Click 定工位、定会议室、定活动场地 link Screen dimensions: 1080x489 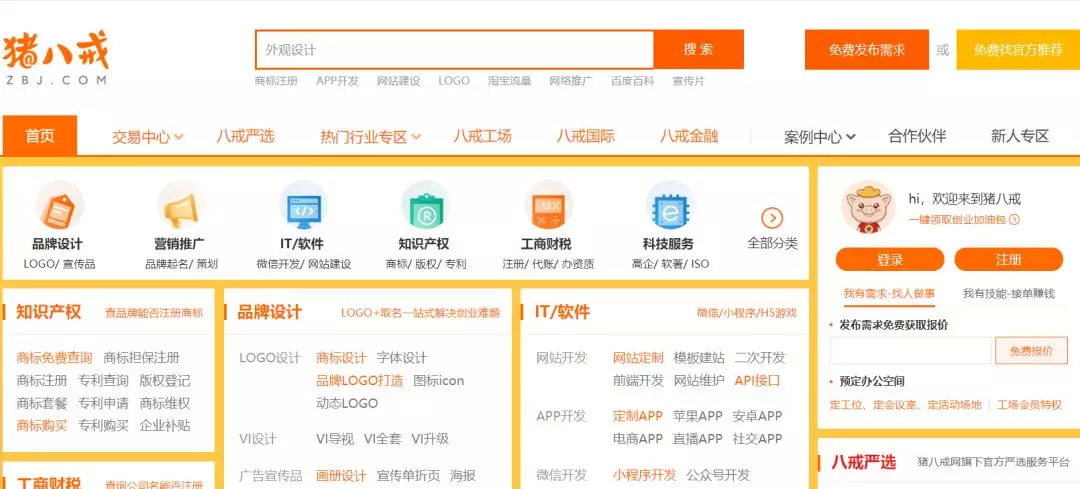click(x=906, y=404)
